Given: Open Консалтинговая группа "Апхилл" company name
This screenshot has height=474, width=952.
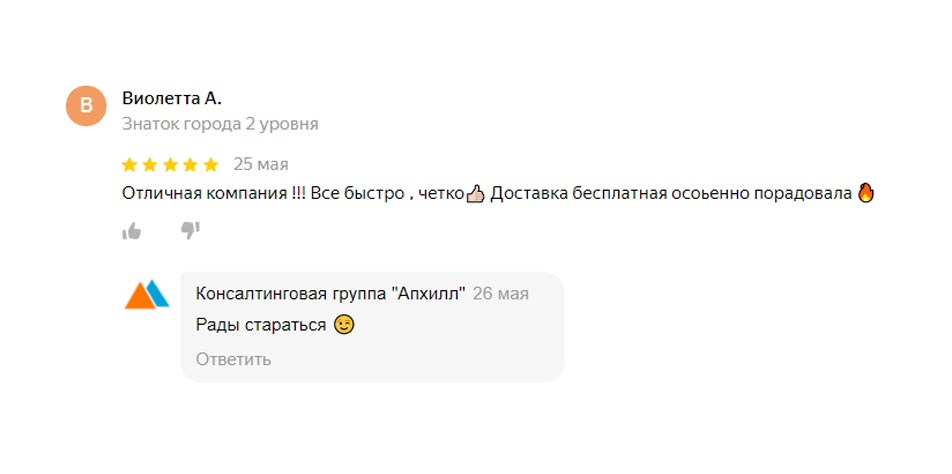Looking at the screenshot, I should 330,294.
